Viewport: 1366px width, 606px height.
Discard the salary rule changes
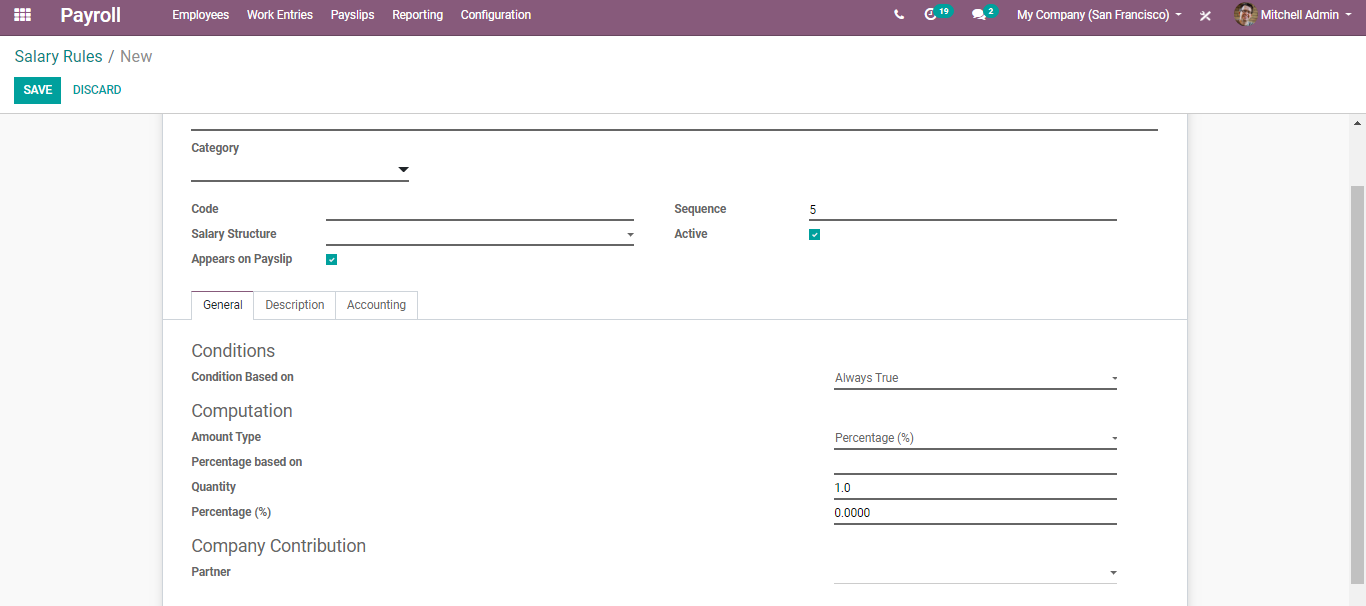[x=97, y=90]
